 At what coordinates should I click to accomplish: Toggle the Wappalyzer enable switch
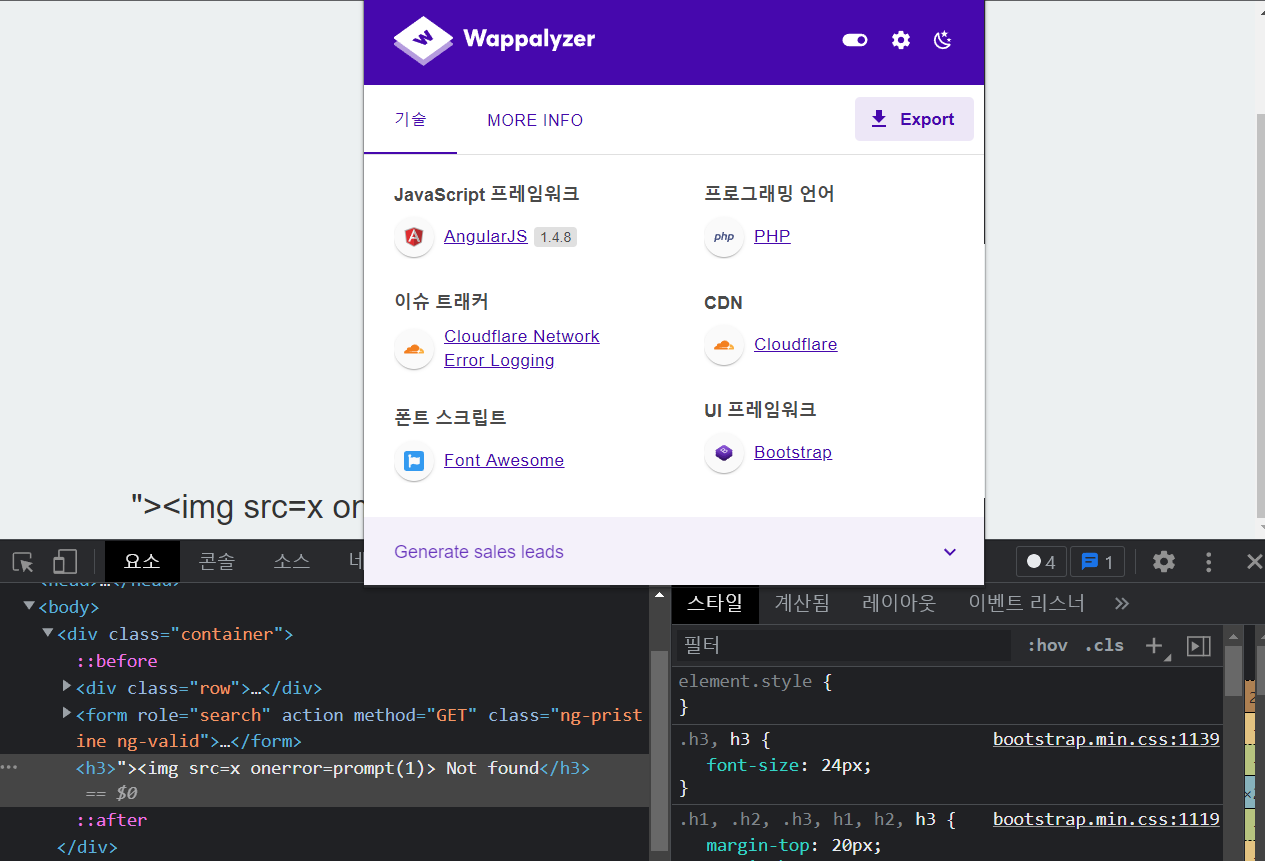tap(855, 40)
